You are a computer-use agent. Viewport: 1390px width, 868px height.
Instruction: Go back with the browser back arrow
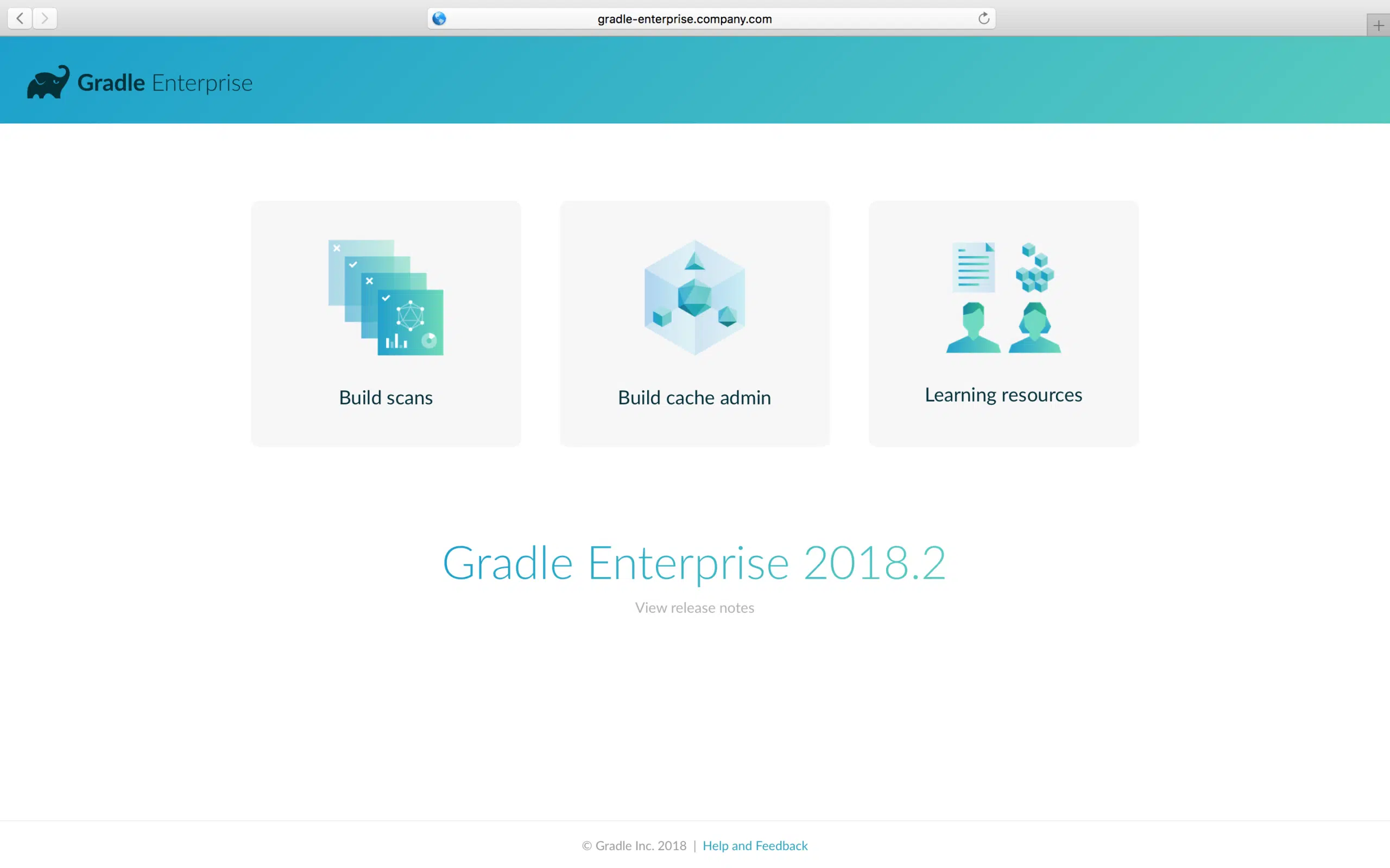20,18
